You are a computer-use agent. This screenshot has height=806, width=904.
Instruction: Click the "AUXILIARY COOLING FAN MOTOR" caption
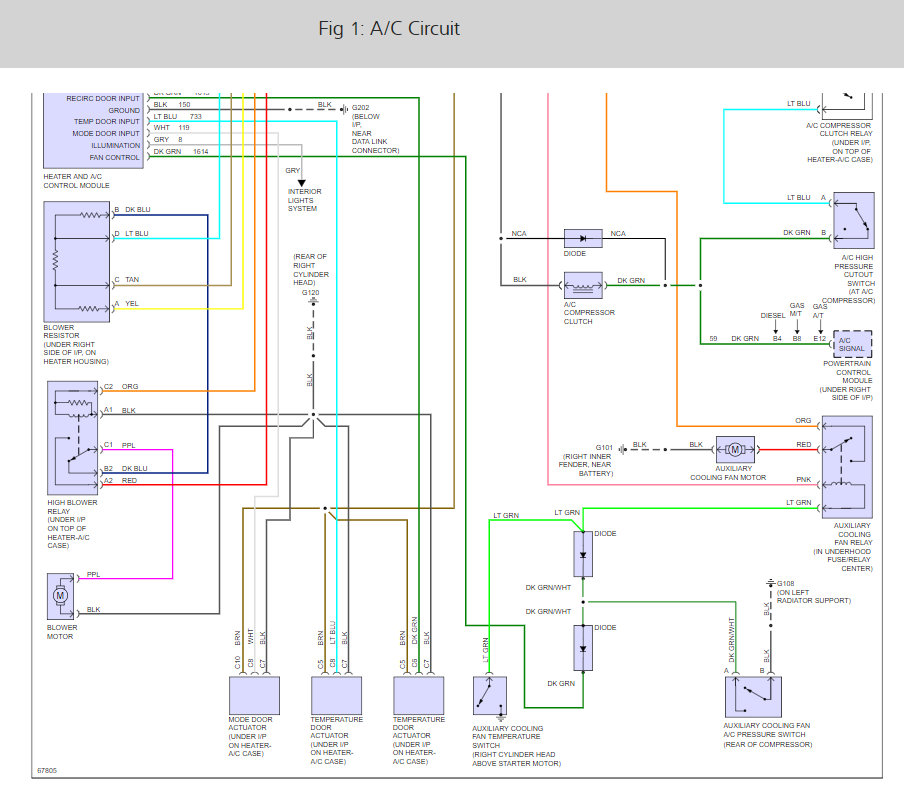pos(728,473)
